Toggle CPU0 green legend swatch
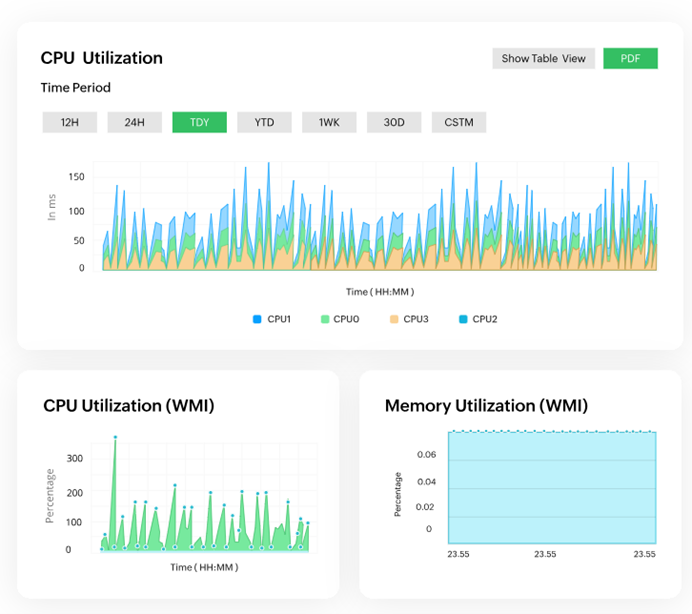 [325, 320]
